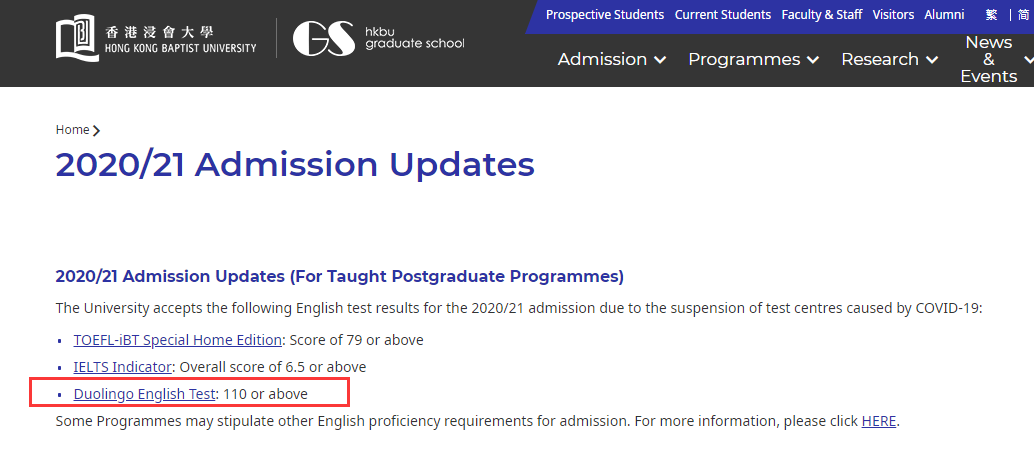Go to Prospective Students page

[605, 15]
